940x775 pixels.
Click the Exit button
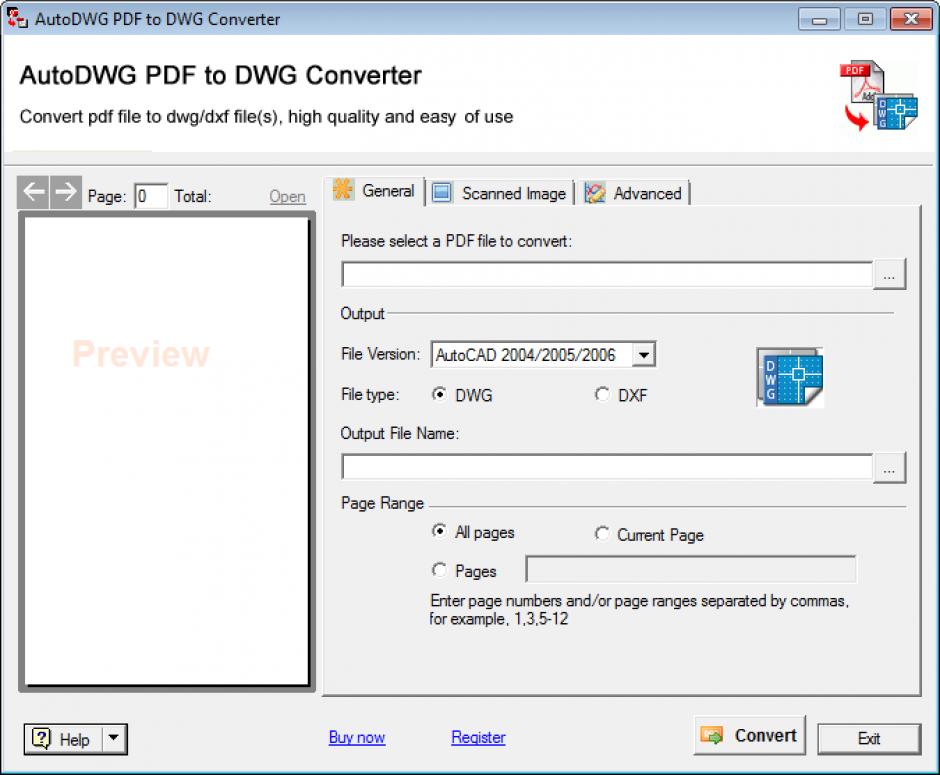click(869, 738)
